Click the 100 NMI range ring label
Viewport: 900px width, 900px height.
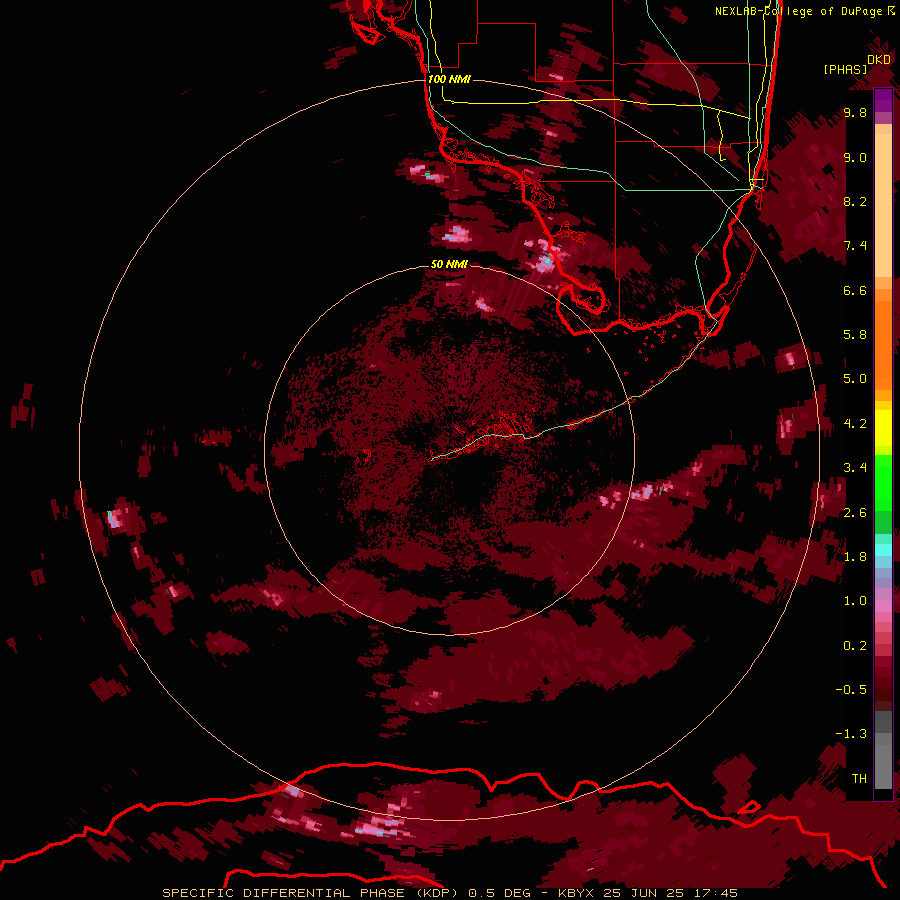pyautogui.click(x=449, y=79)
